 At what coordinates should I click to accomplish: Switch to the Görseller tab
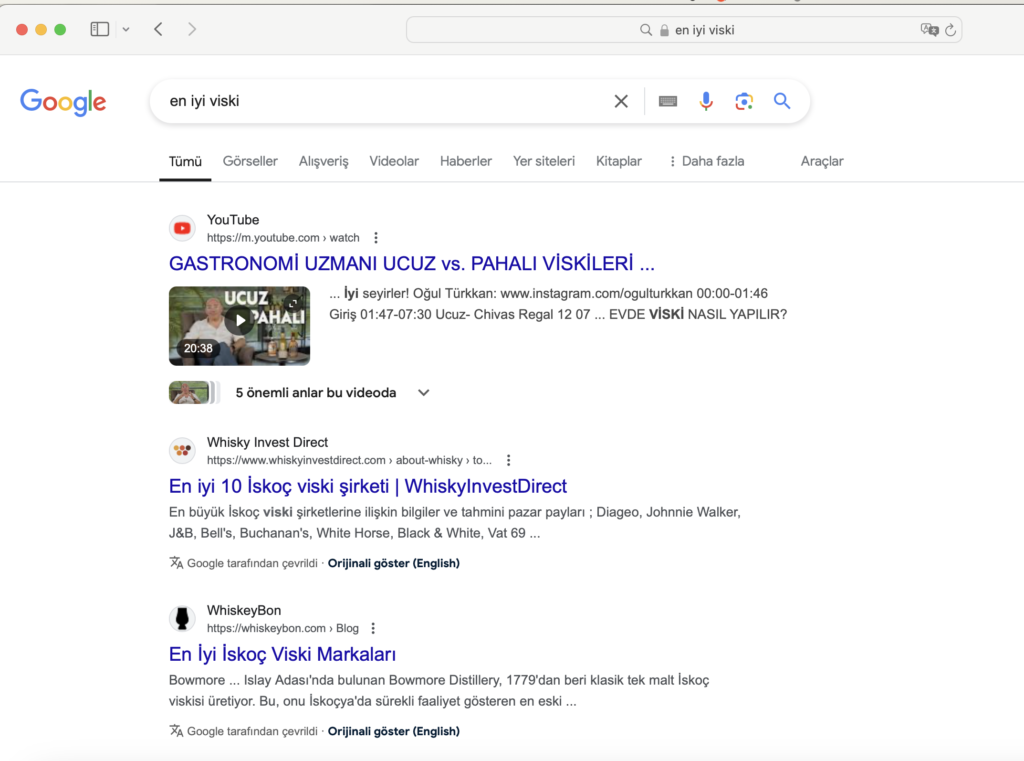(250, 161)
